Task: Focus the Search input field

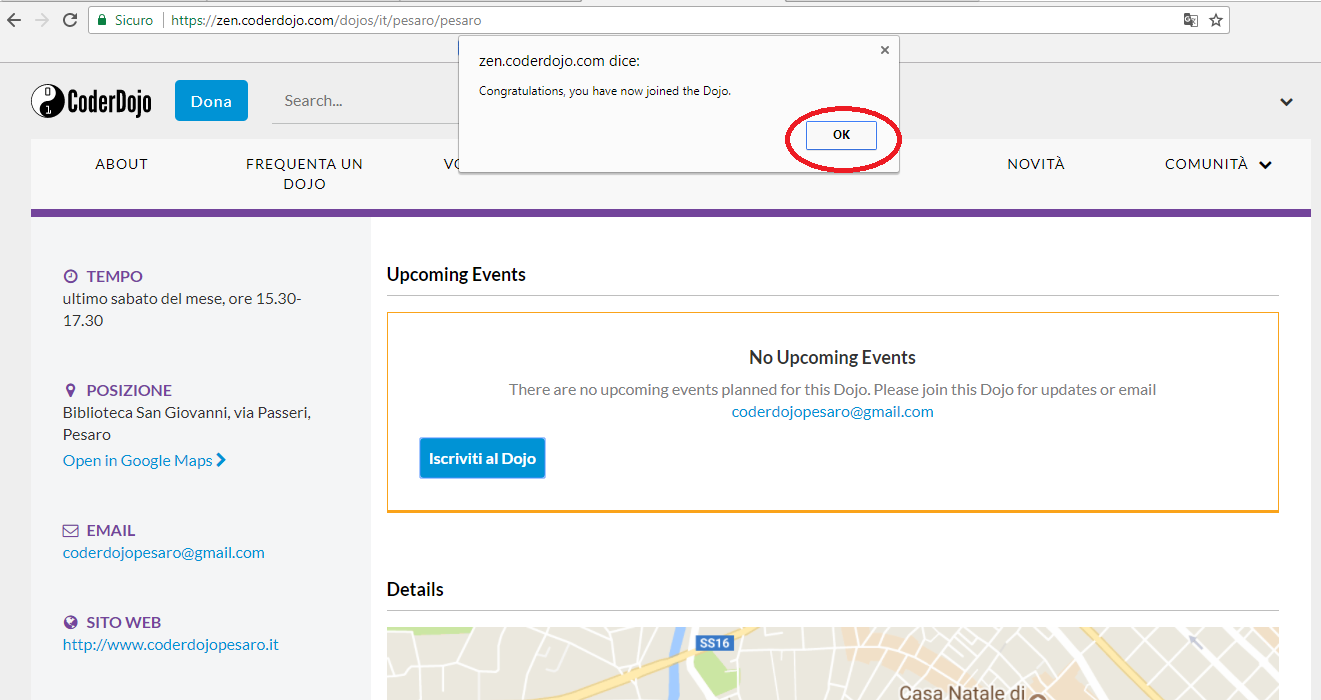Action: [x=365, y=101]
